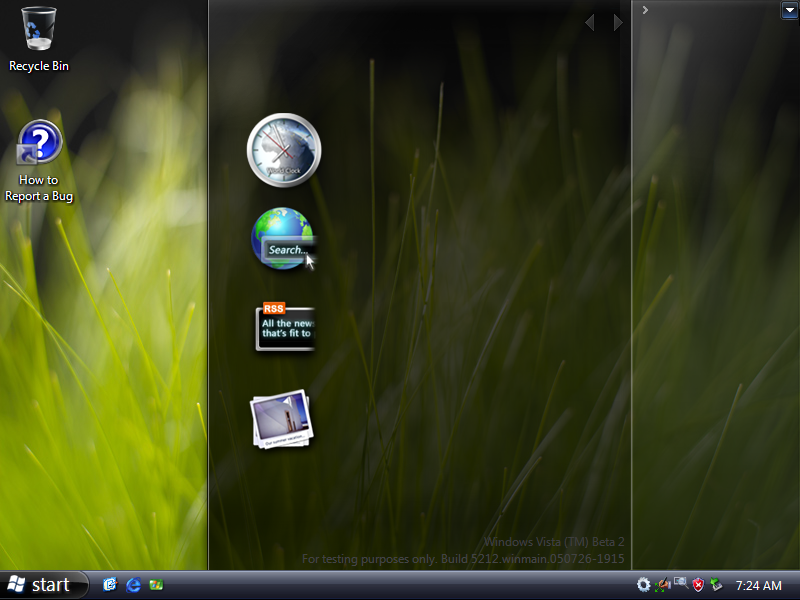Pick the RSS news feed gadget
This screenshot has height=600, width=800.
point(285,327)
